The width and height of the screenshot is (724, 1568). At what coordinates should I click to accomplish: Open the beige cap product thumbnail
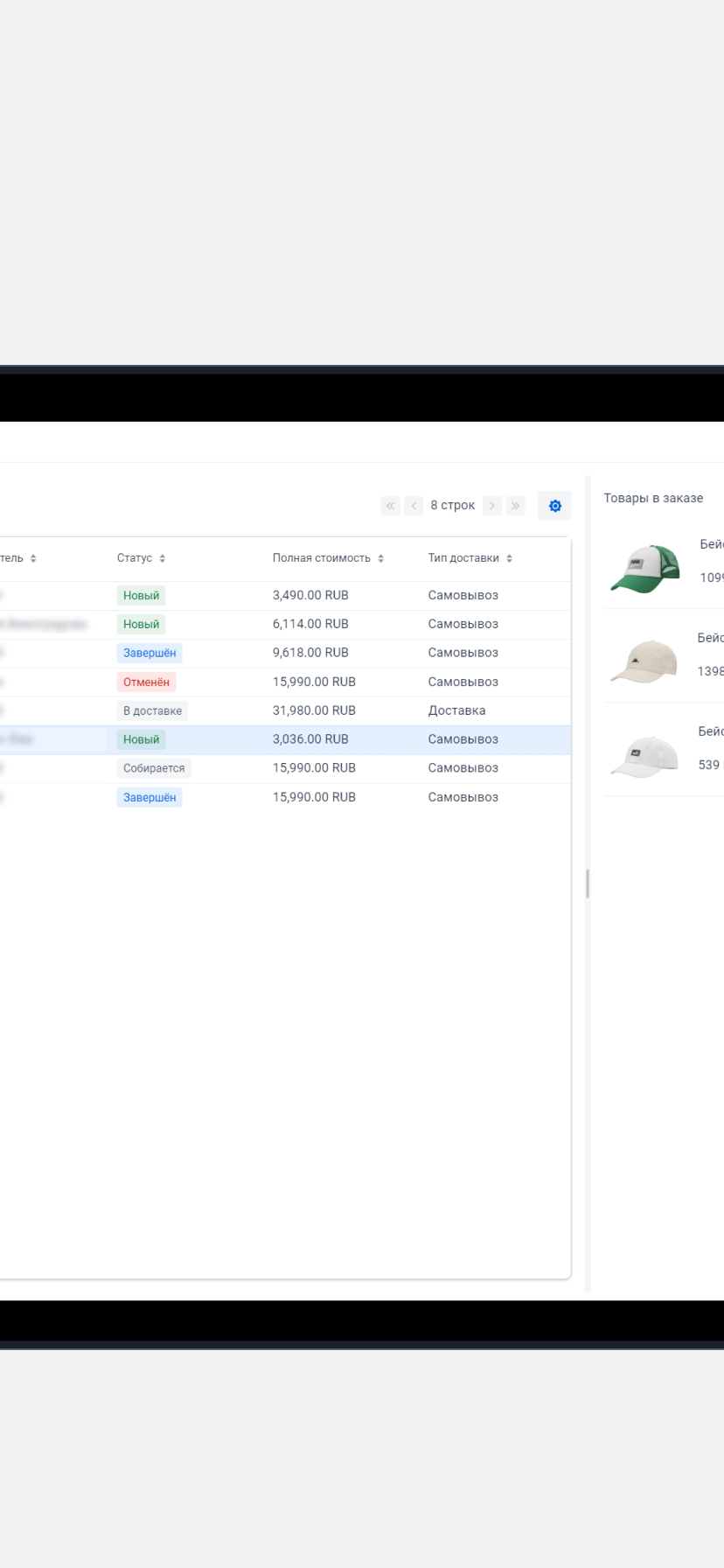click(644, 661)
